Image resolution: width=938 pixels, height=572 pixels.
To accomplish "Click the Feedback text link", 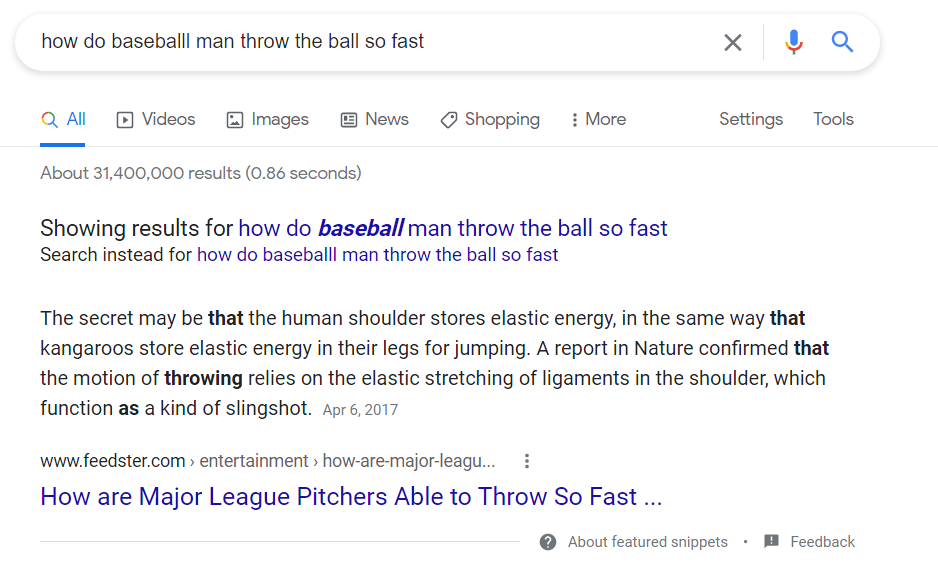I will [823, 542].
